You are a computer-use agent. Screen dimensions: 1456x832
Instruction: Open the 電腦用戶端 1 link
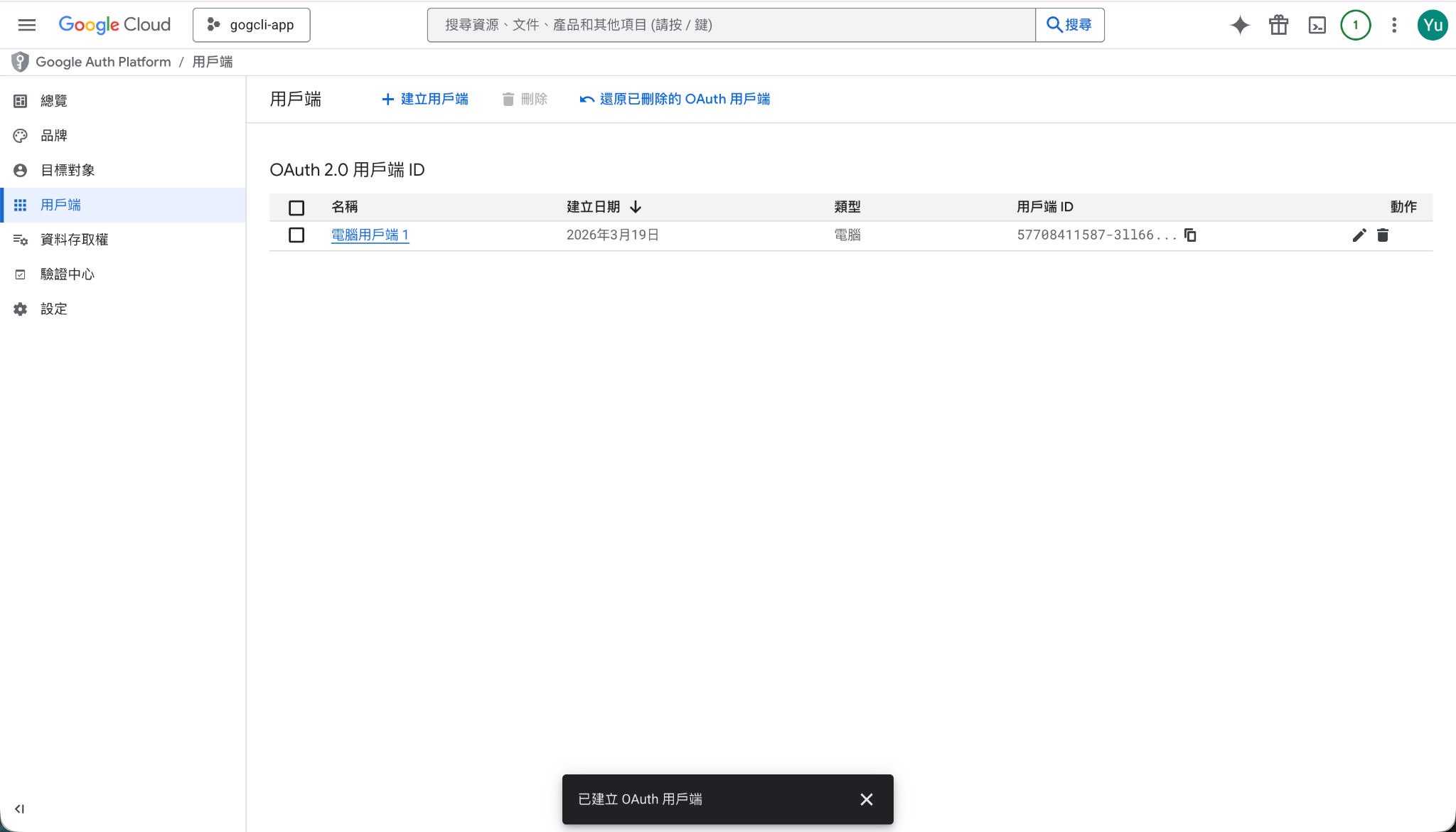click(x=370, y=235)
